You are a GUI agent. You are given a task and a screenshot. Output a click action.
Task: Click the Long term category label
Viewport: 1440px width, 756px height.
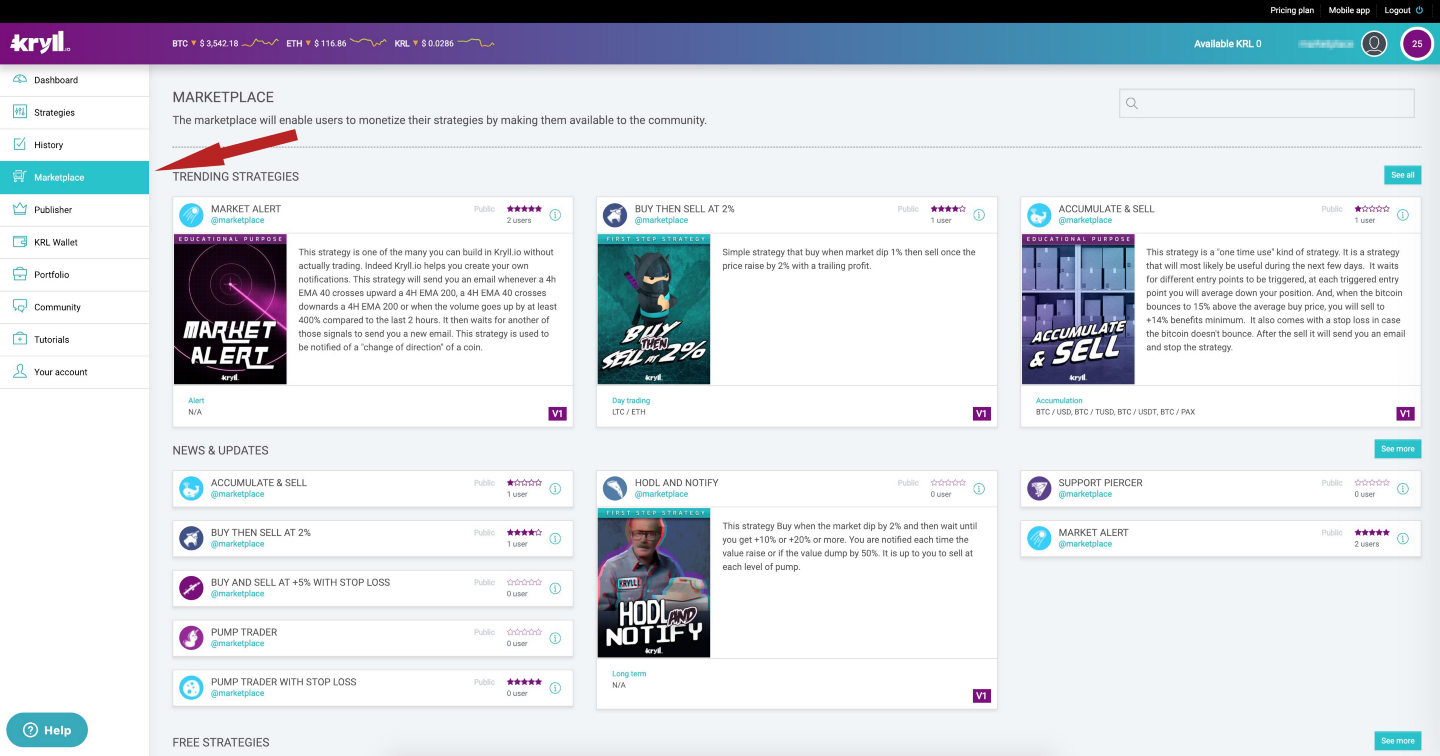(629, 674)
